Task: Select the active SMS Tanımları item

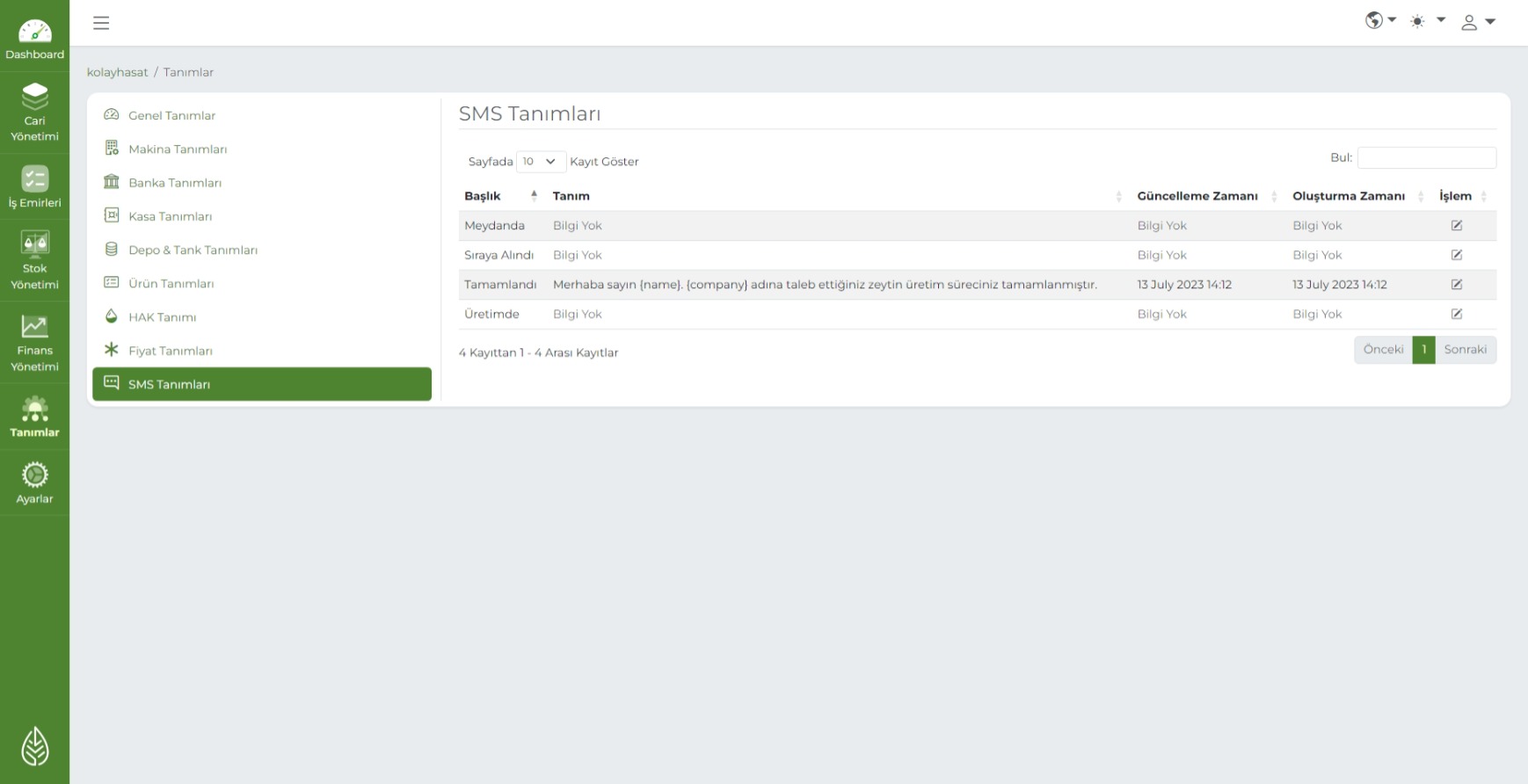Action: [262, 384]
